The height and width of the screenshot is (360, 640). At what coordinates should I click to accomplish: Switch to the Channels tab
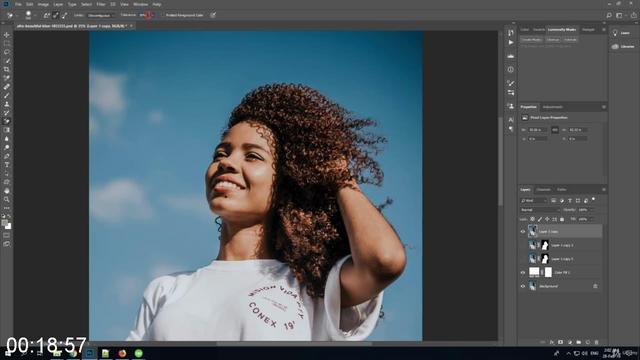(x=543, y=189)
